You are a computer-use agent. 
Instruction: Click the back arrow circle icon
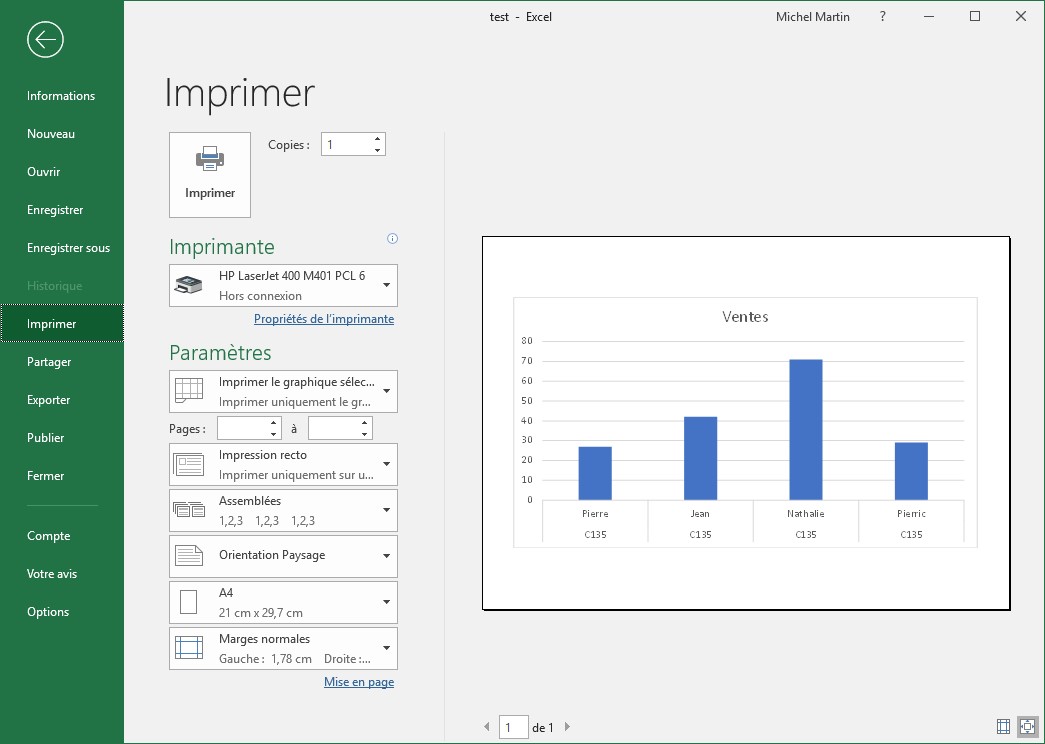[x=46, y=40]
